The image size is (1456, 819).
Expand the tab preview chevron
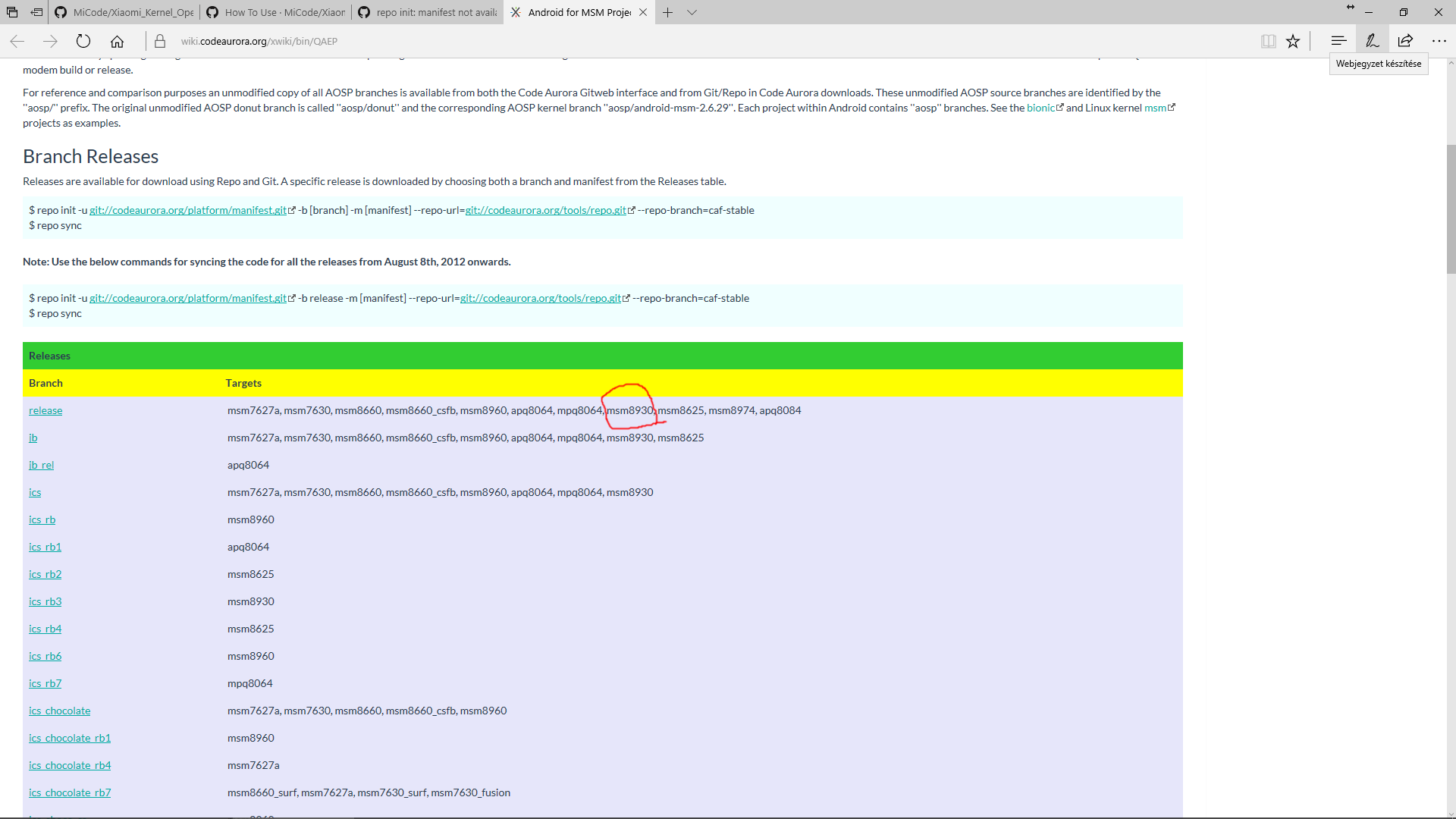[x=692, y=12]
